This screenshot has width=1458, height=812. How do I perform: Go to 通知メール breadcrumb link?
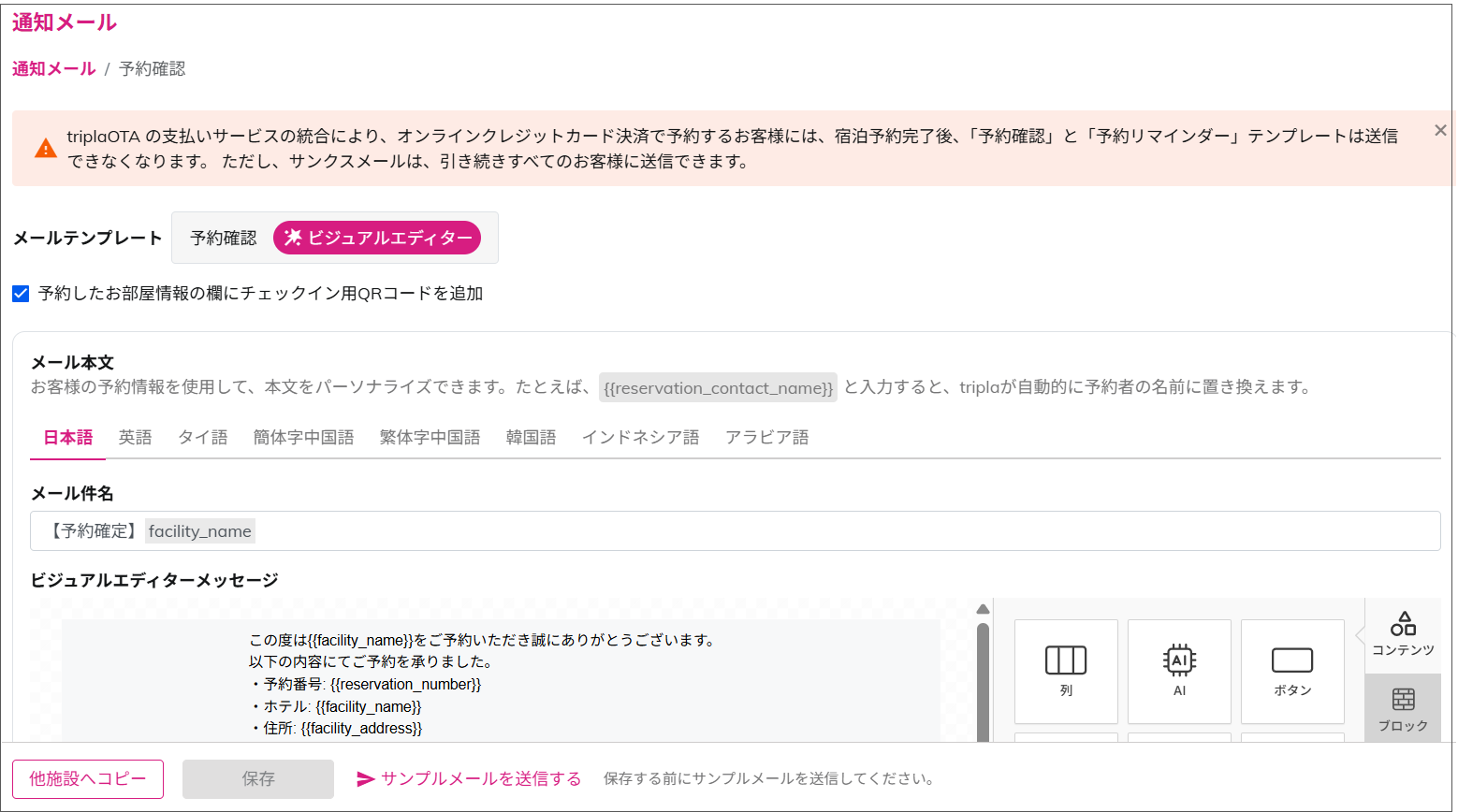(x=53, y=68)
